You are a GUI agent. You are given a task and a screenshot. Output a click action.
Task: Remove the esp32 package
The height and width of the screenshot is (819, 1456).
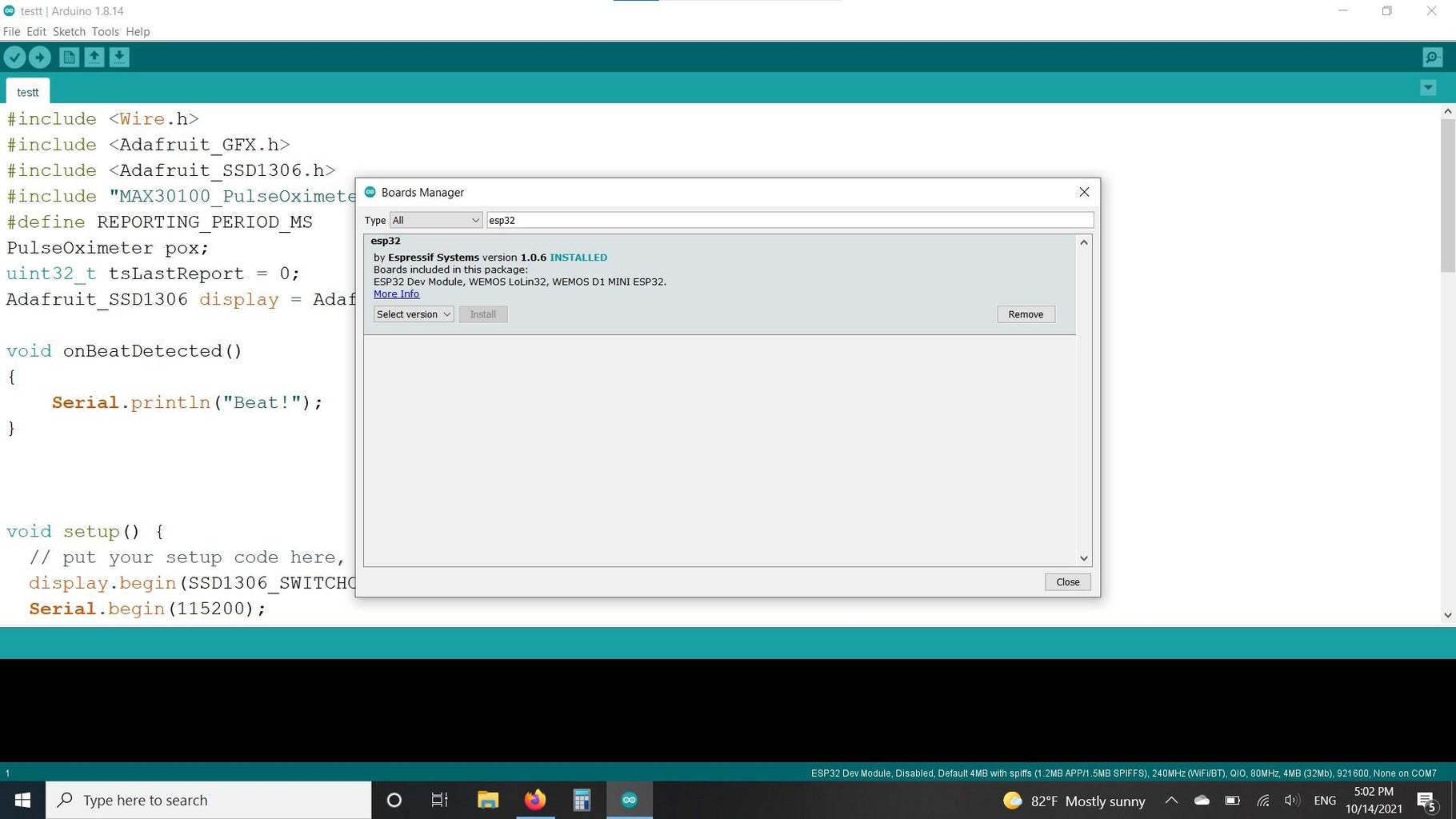tap(1026, 314)
